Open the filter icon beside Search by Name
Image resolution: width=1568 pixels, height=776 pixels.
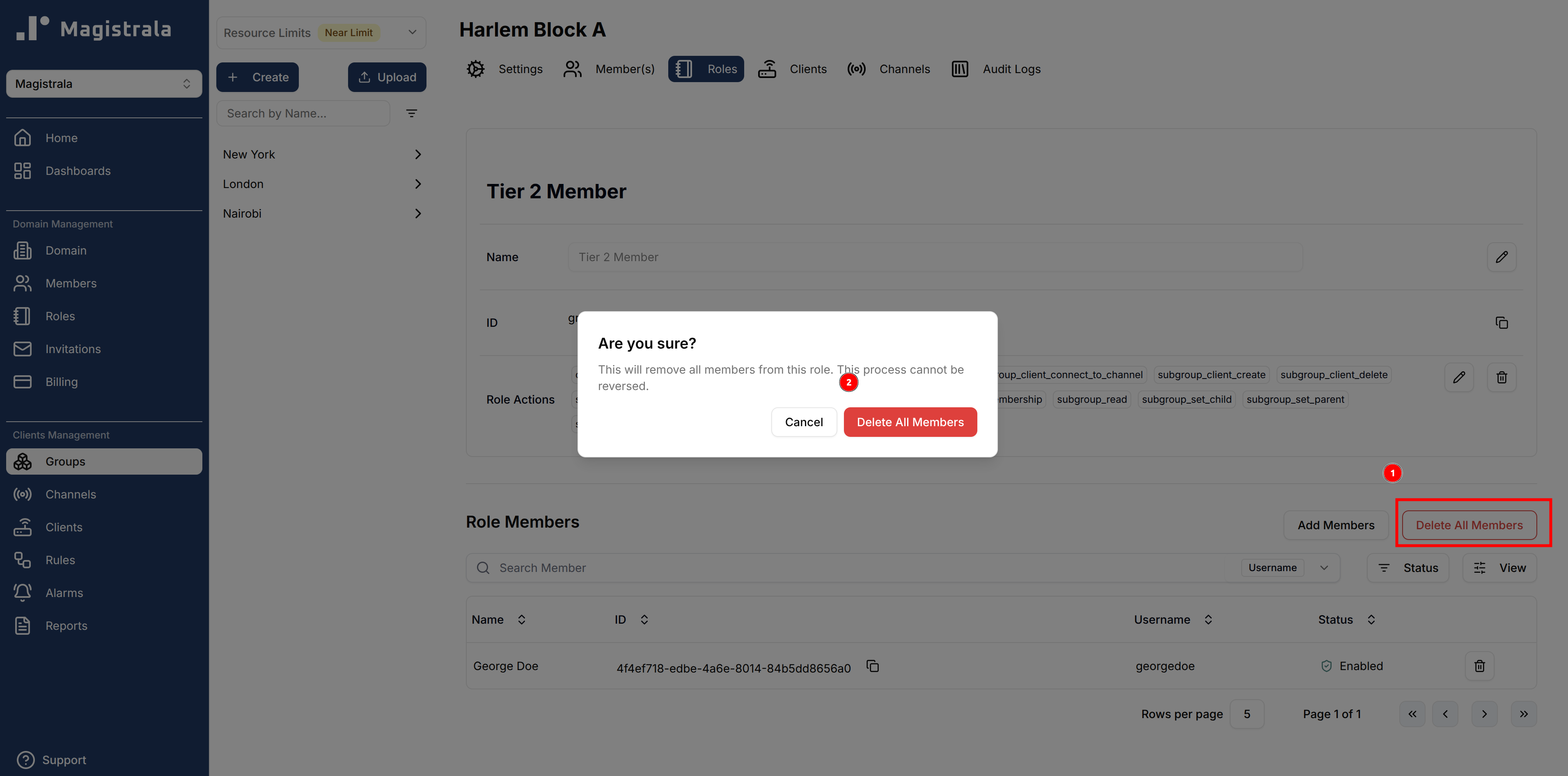[411, 113]
